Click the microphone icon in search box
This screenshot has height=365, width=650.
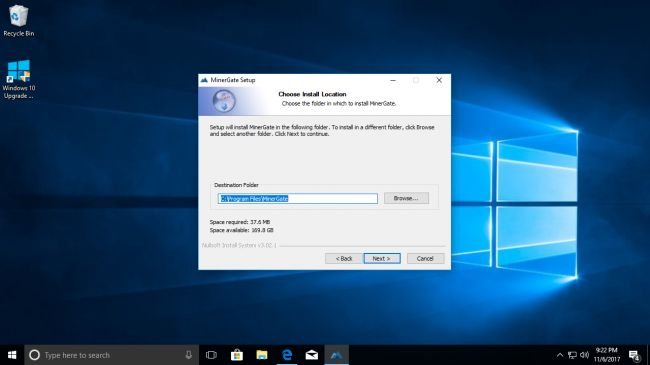click(188, 355)
